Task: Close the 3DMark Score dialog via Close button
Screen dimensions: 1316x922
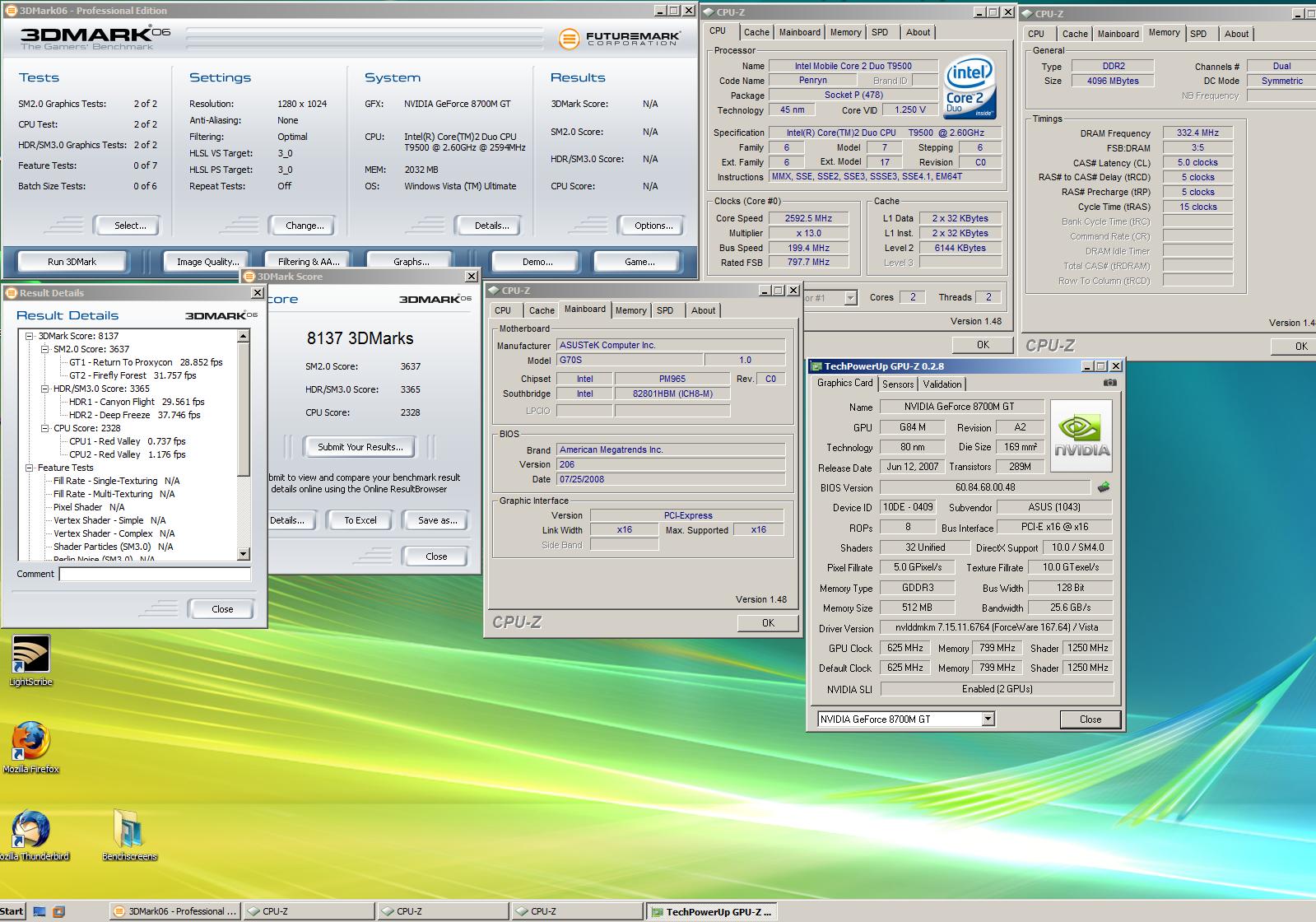Action: tap(436, 556)
